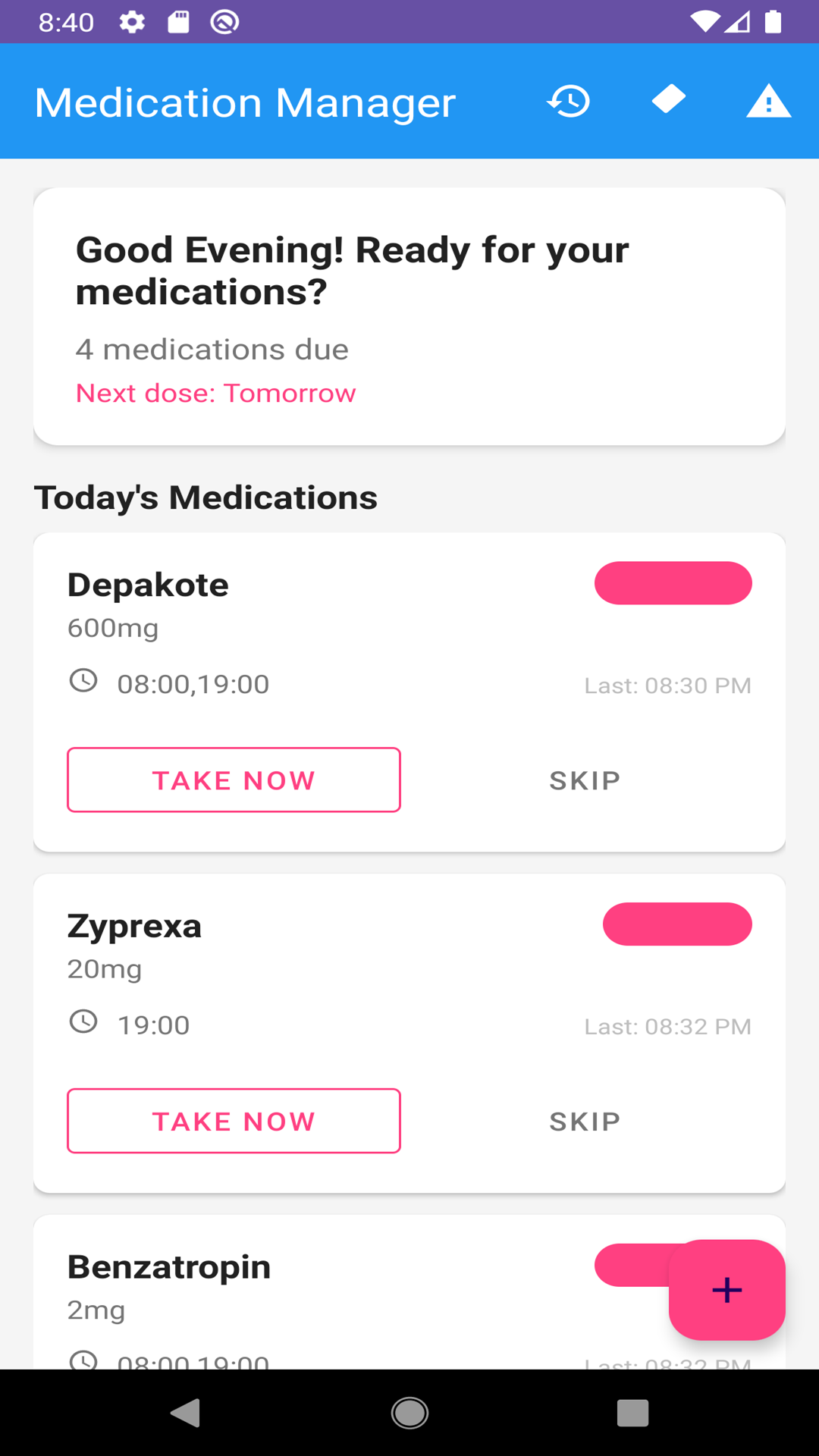Skip the Depakote dose

[x=585, y=780]
